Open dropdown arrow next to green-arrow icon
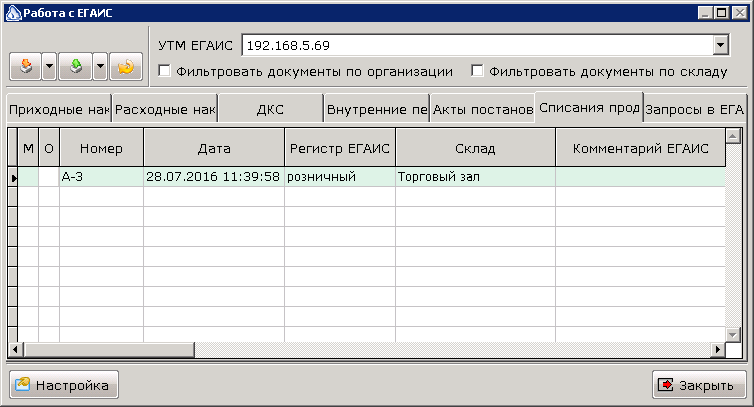The height and width of the screenshot is (407, 754). pyautogui.click(x=100, y=66)
